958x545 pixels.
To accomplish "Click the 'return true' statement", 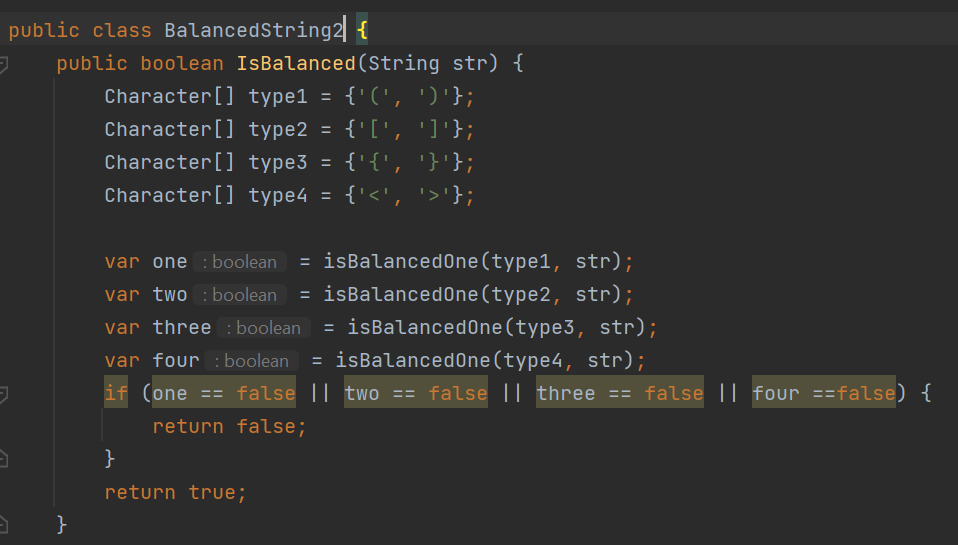I will pos(175,492).
